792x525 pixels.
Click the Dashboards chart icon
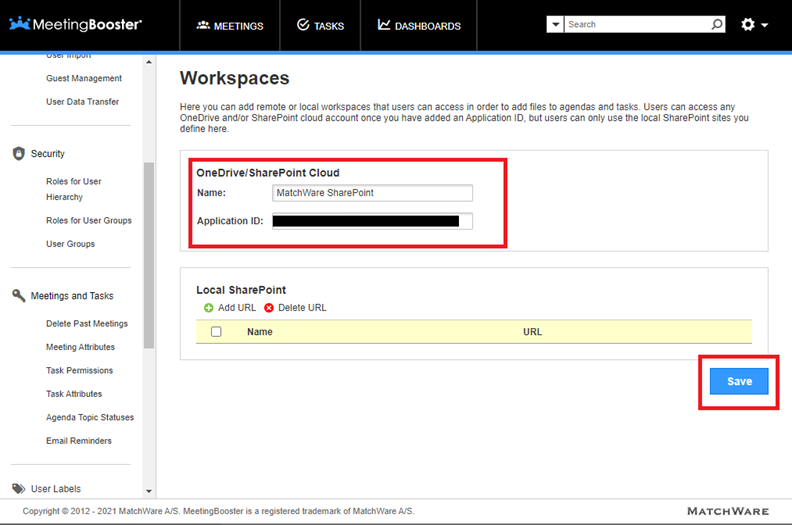tap(384, 24)
